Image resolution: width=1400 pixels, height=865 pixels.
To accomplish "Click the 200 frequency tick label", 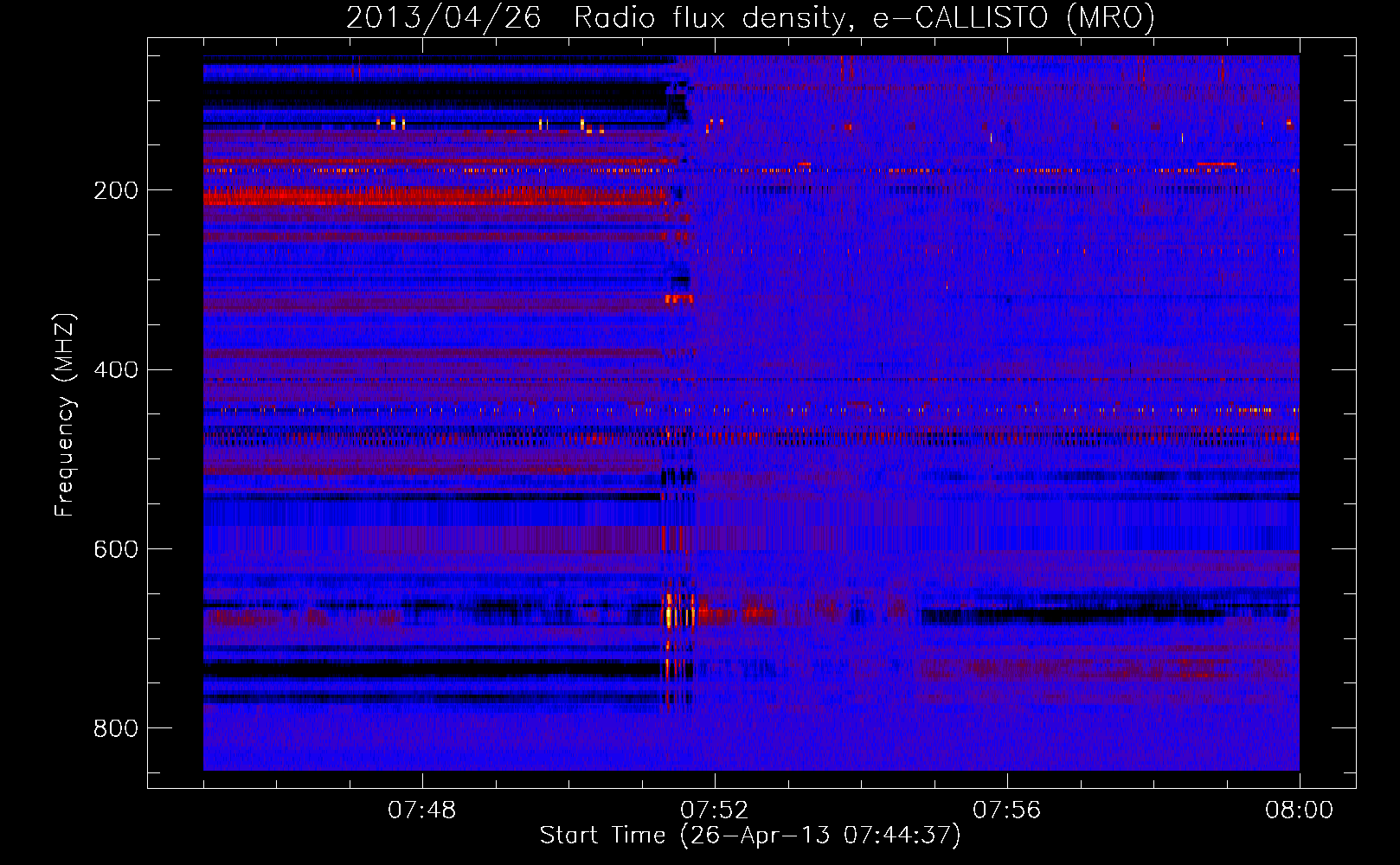I will click(116, 190).
